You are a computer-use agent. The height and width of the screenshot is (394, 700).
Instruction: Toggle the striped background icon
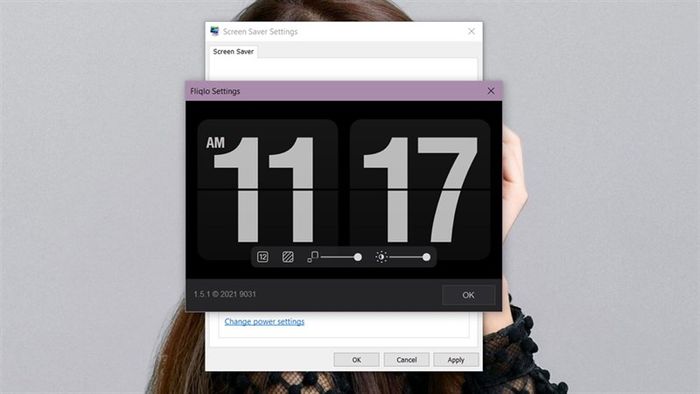pos(288,257)
